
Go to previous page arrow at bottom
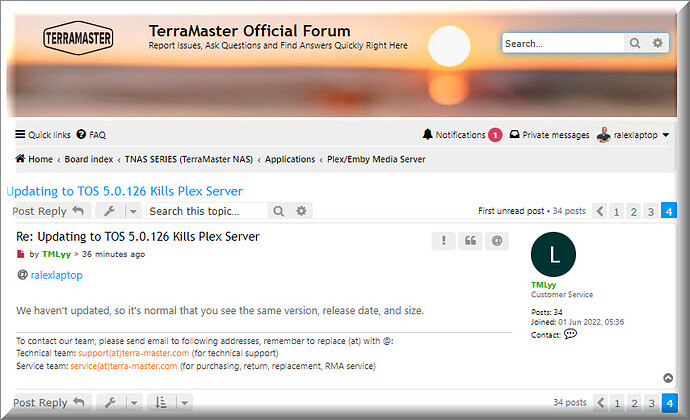601,403
